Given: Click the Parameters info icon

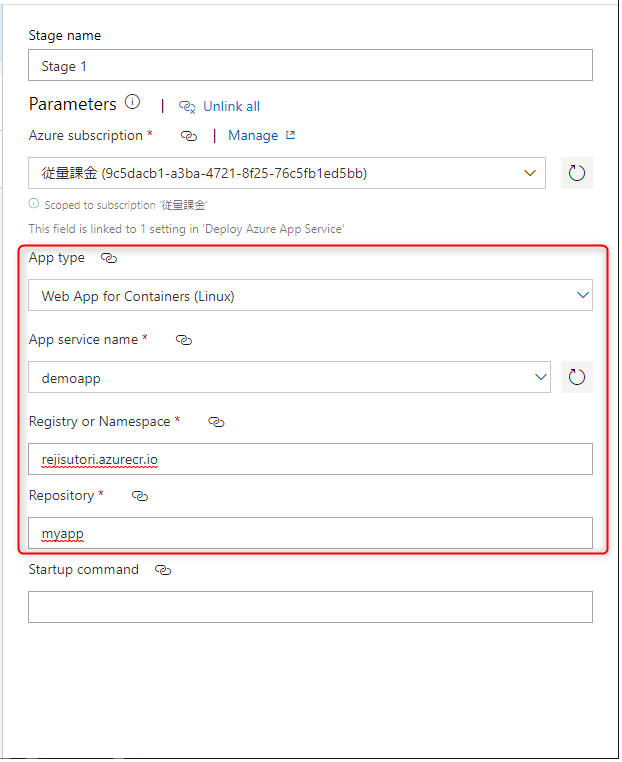Looking at the screenshot, I should [x=132, y=103].
